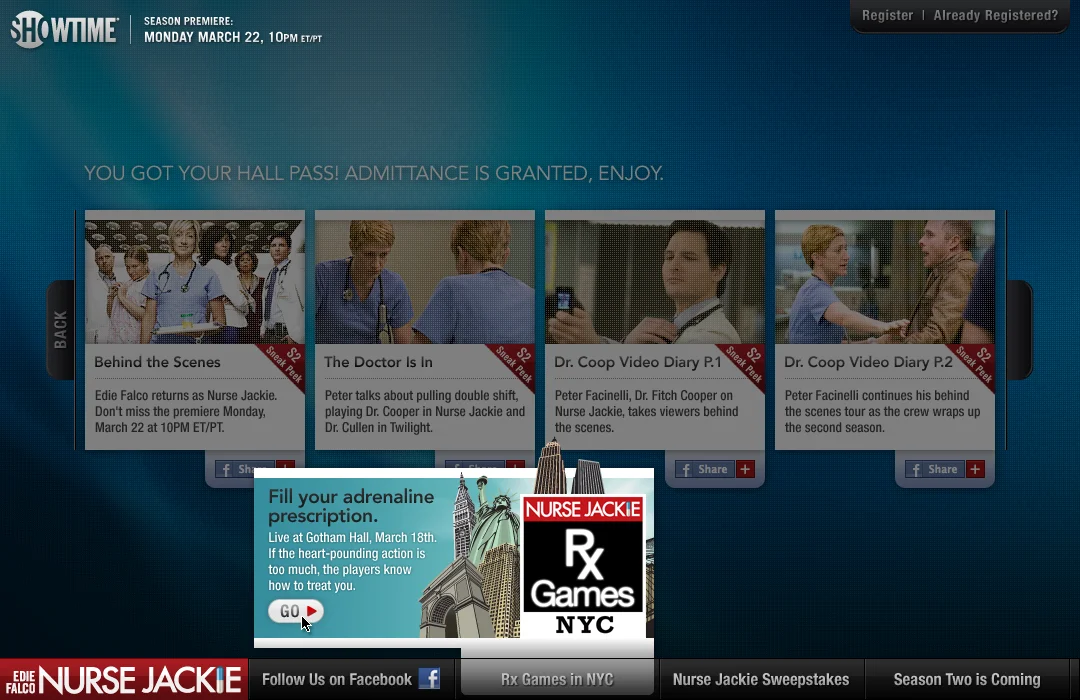This screenshot has height=700, width=1080.
Task: Click the red plus under Video Diary P.2
Action: tap(975, 469)
